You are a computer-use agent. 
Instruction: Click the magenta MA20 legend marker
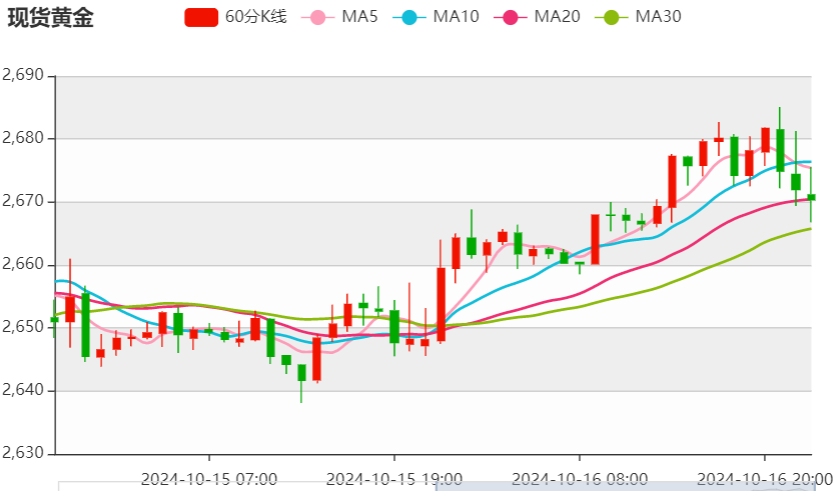pyautogui.click(x=511, y=18)
